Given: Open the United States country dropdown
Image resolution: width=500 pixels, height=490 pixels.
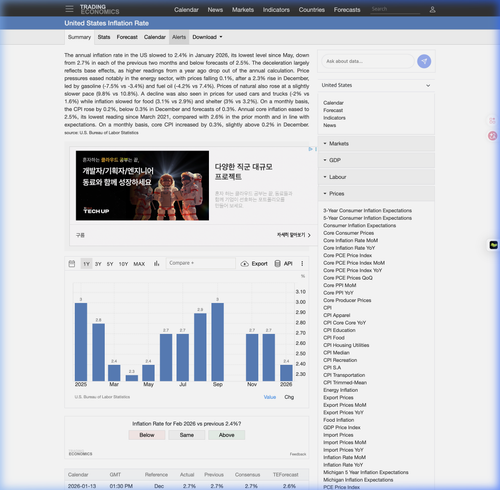Looking at the screenshot, I should [376, 85].
